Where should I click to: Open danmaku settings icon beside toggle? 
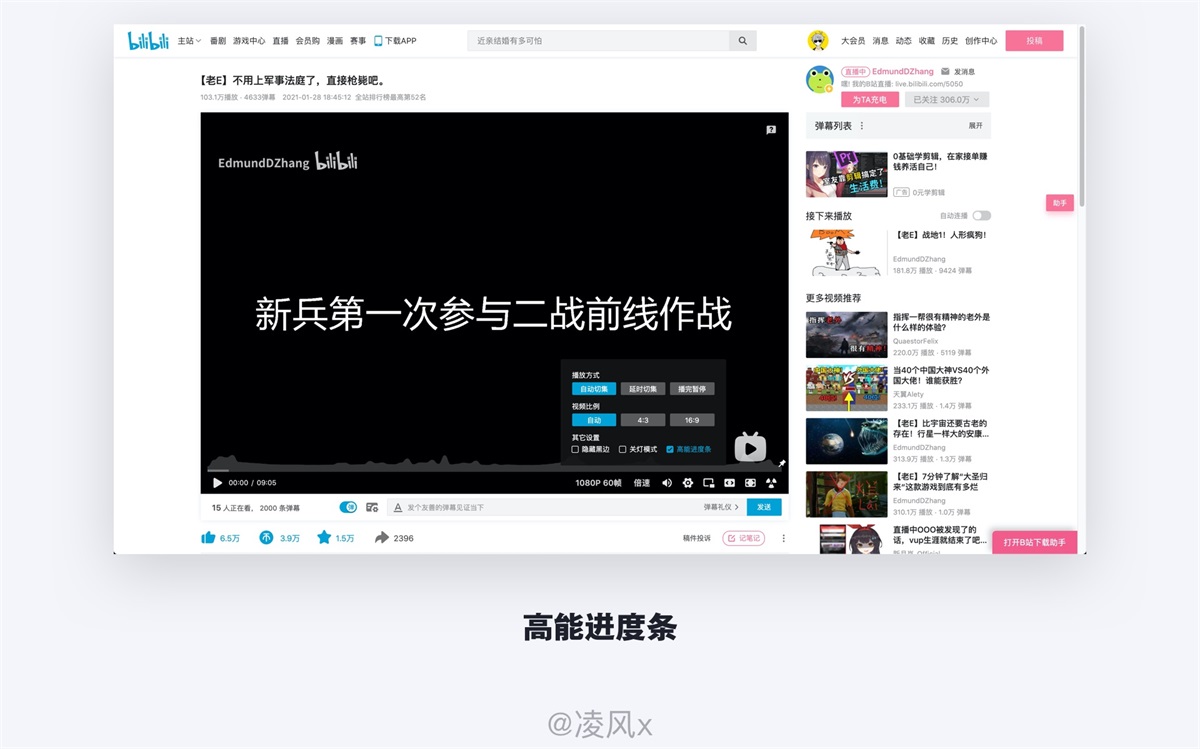tap(372, 507)
